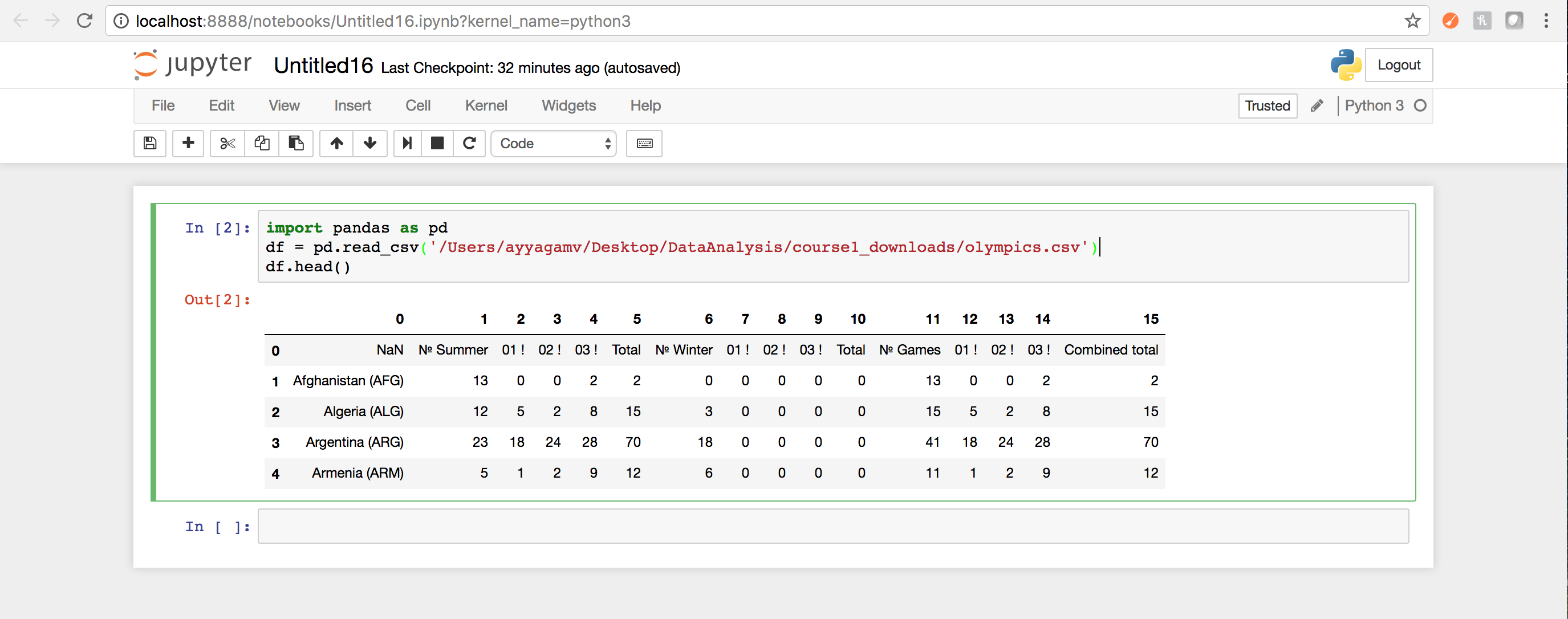The image size is (1568, 619).
Task: View site information icon in address bar
Action: click(121, 21)
